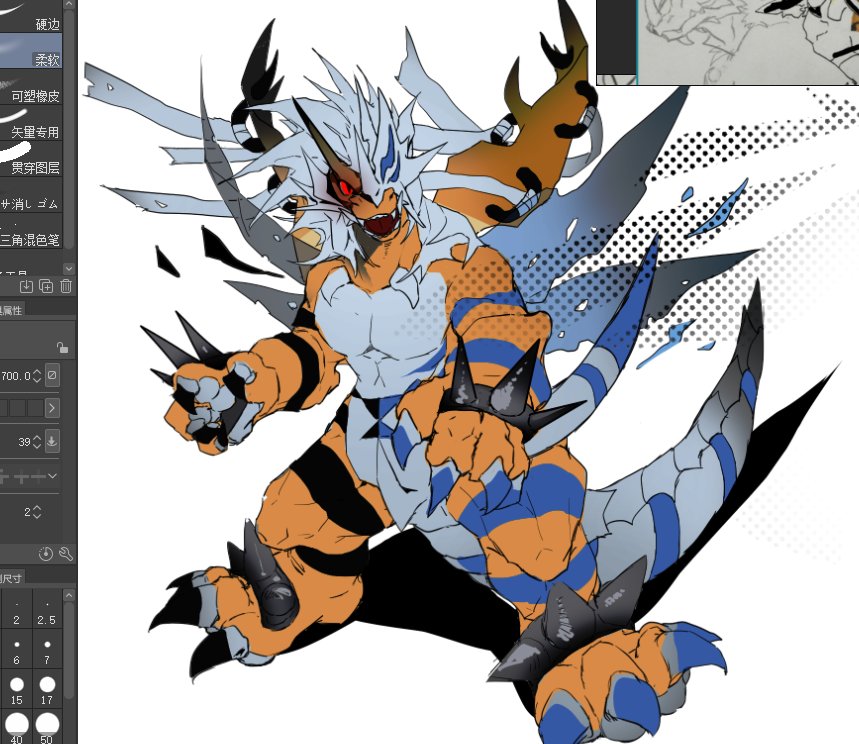
Task: Click the reset to initial settings icon
Action: click(x=46, y=554)
